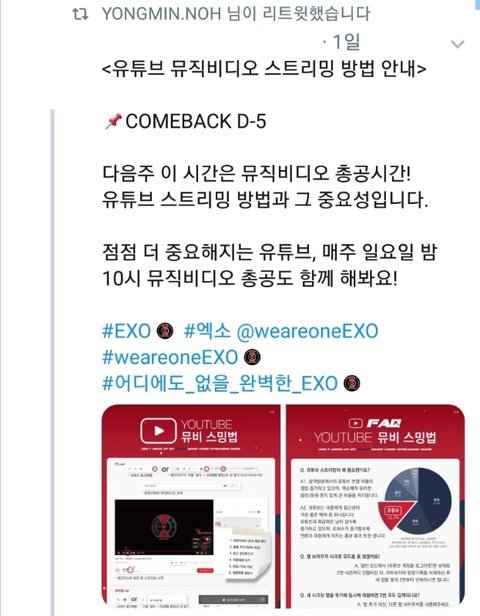Image resolution: width=480 pixels, height=616 pixels.
Task: Click the 1일 tweet timestamp
Action: click(346, 42)
